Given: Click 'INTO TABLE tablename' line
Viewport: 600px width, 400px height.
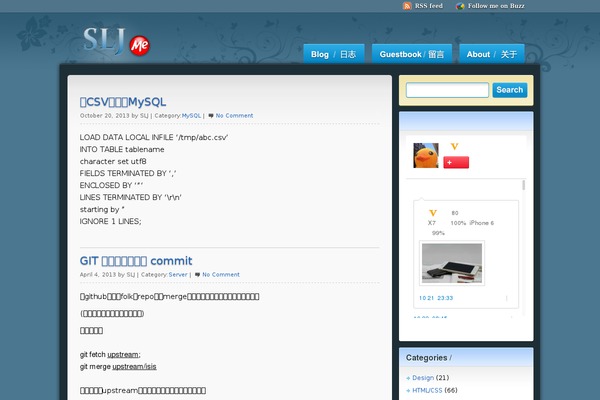Looking at the screenshot, I should 122,149.
